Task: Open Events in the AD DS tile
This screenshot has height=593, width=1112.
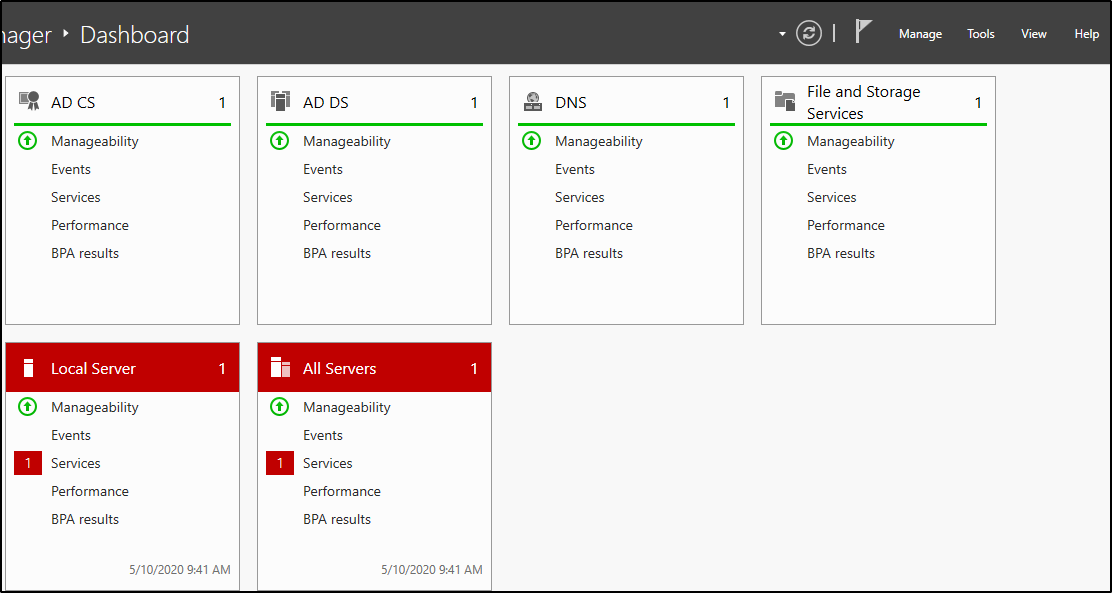Action: [323, 170]
